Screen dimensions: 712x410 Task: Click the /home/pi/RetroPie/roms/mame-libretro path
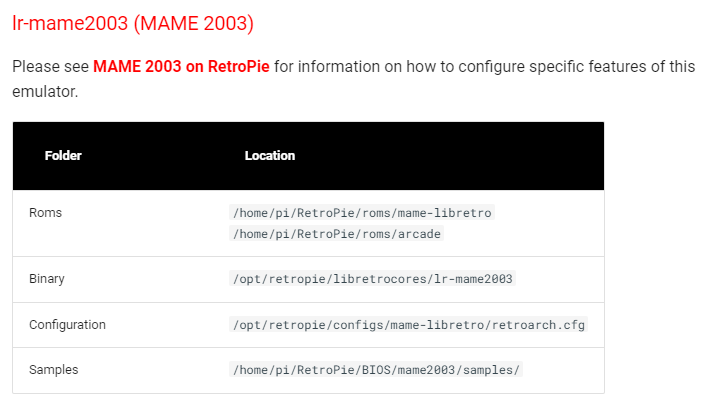362,213
